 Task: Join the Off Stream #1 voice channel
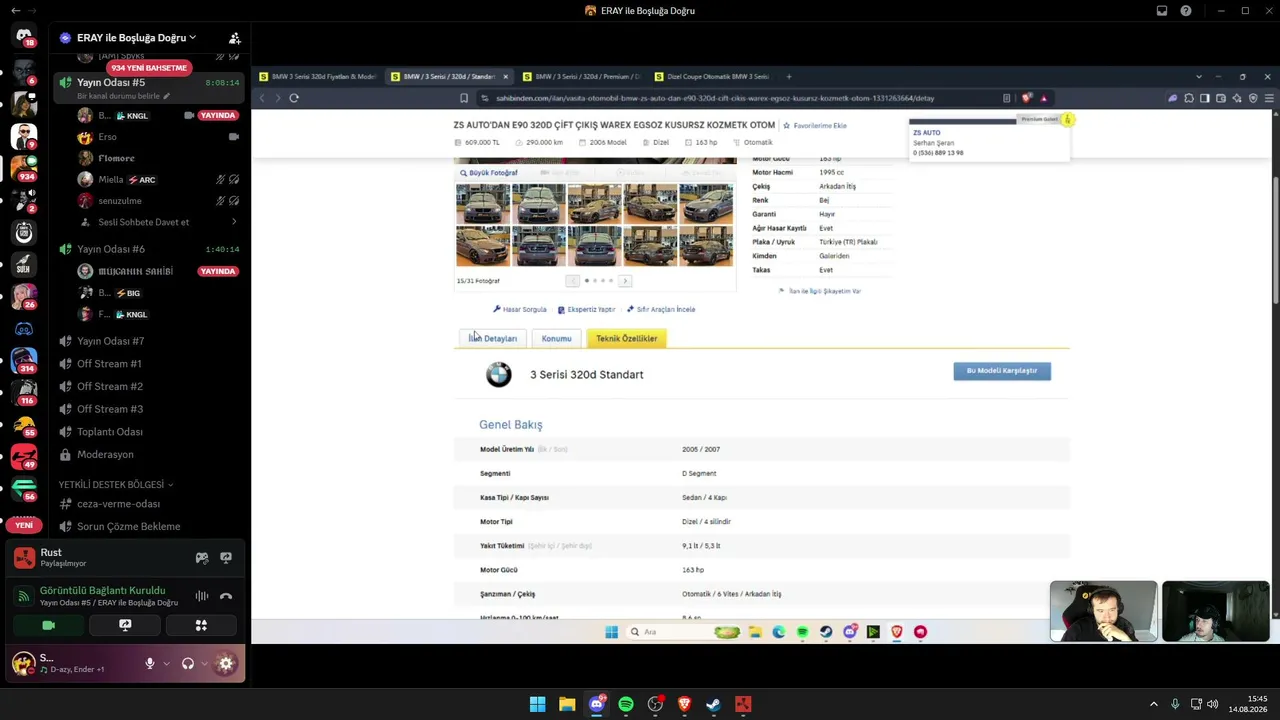coord(109,364)
